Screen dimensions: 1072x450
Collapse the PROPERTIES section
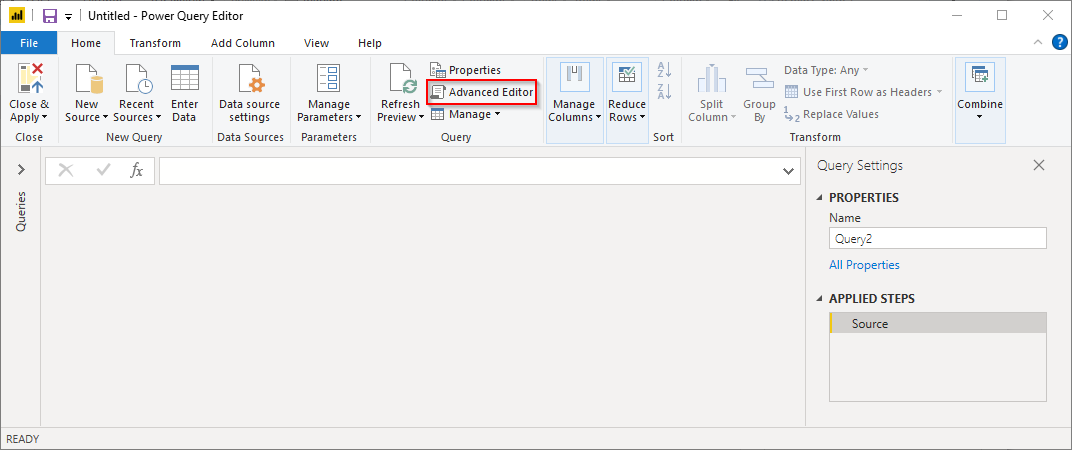pos(820,198)
